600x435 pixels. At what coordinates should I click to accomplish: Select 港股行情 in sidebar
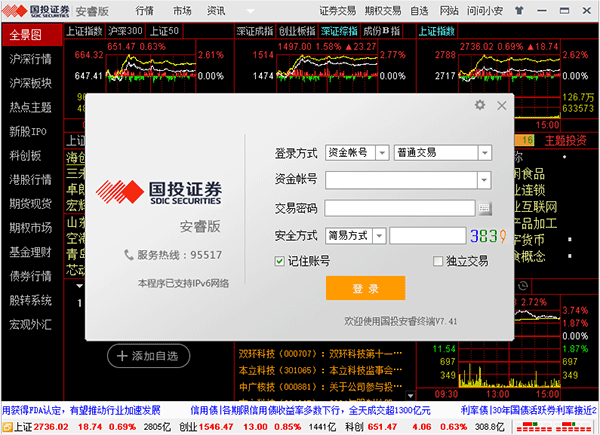point(30,180)
